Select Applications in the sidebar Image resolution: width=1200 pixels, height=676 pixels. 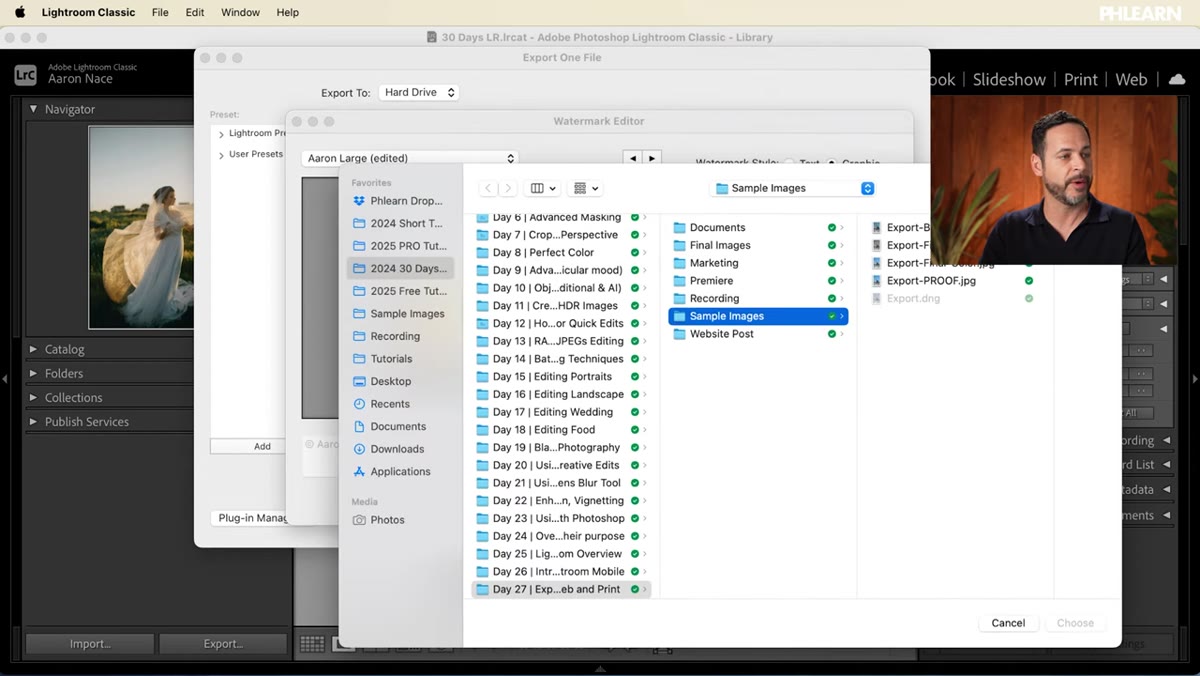point(398,471)
